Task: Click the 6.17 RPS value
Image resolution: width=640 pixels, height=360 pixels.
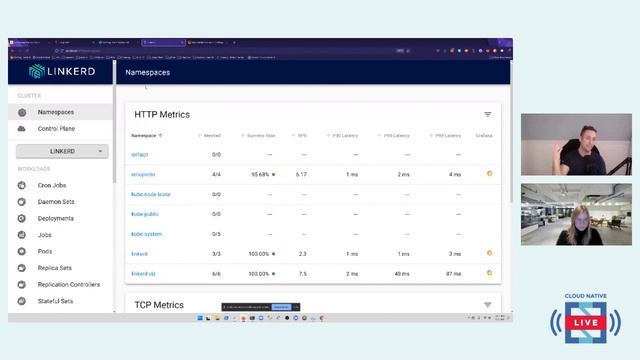Action: 301,174
